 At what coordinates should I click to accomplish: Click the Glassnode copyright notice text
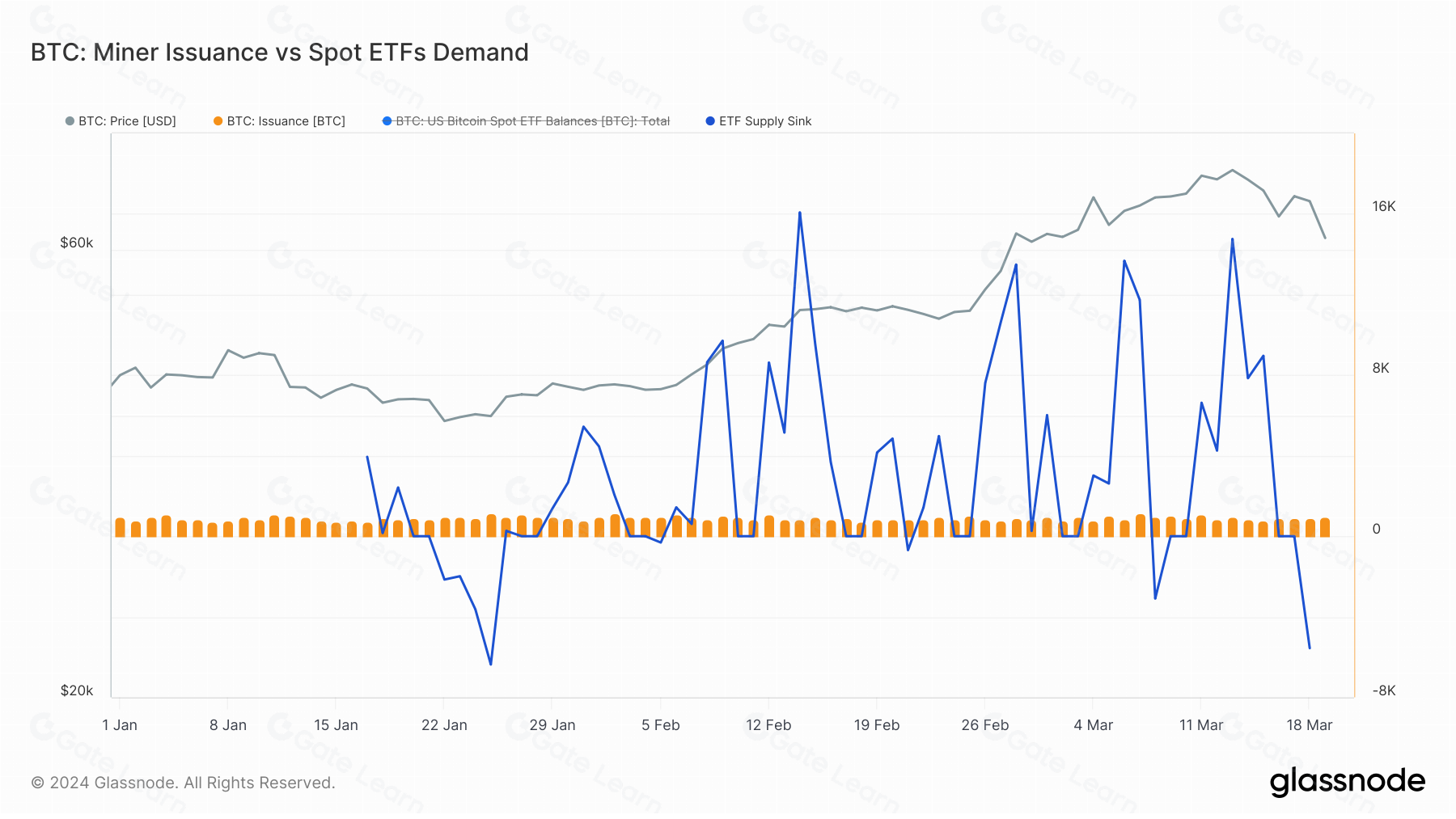pos(183,783)
